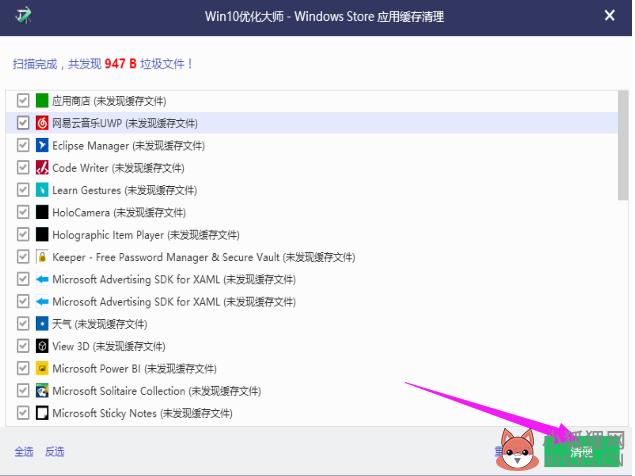Click the black HoloCamera icon
This screenshot has width=635, height=476.
pyautogui.click(x=42, y=212)
